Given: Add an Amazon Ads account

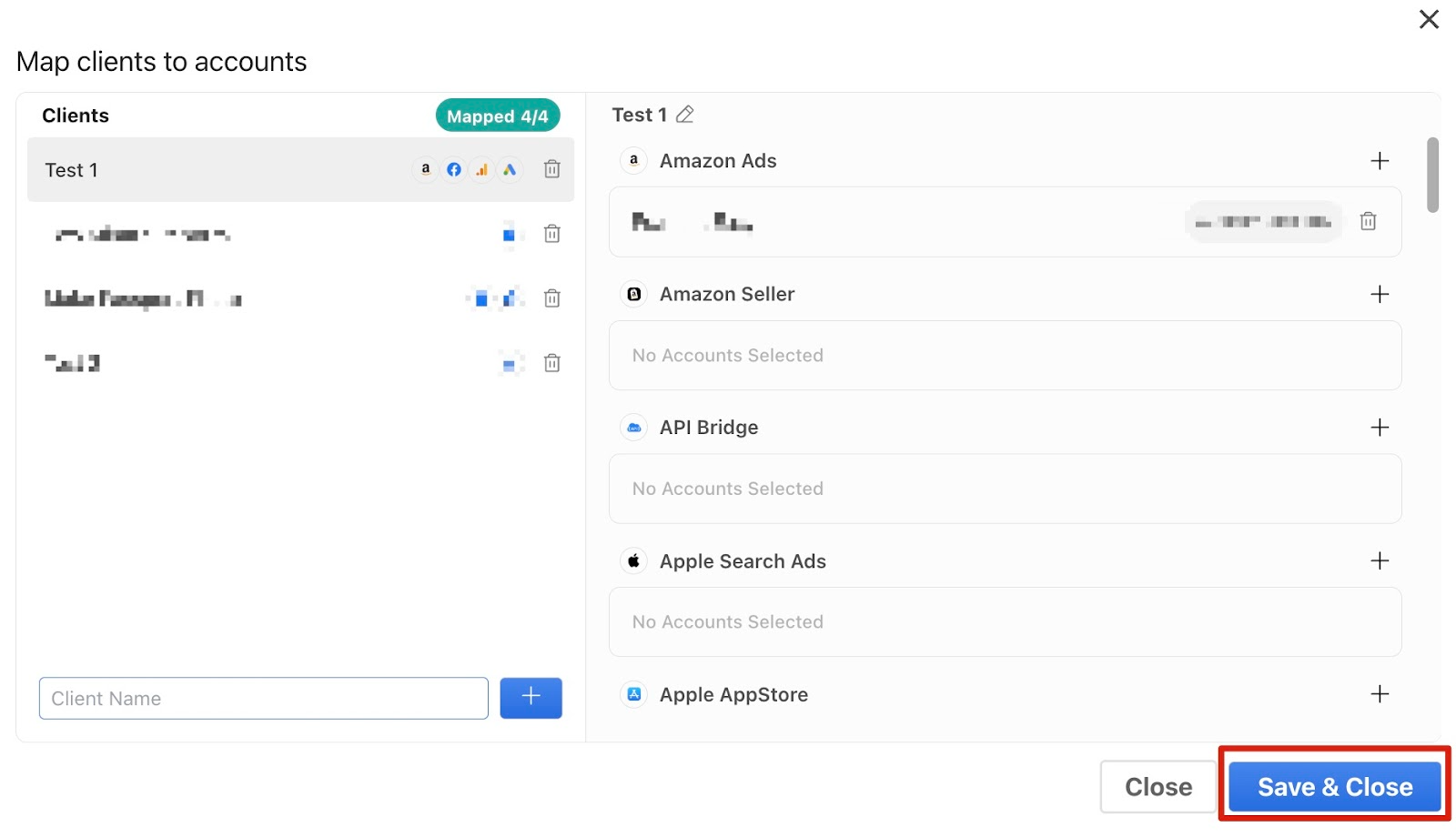Looking at the screenshot, I should (1380, 161).
